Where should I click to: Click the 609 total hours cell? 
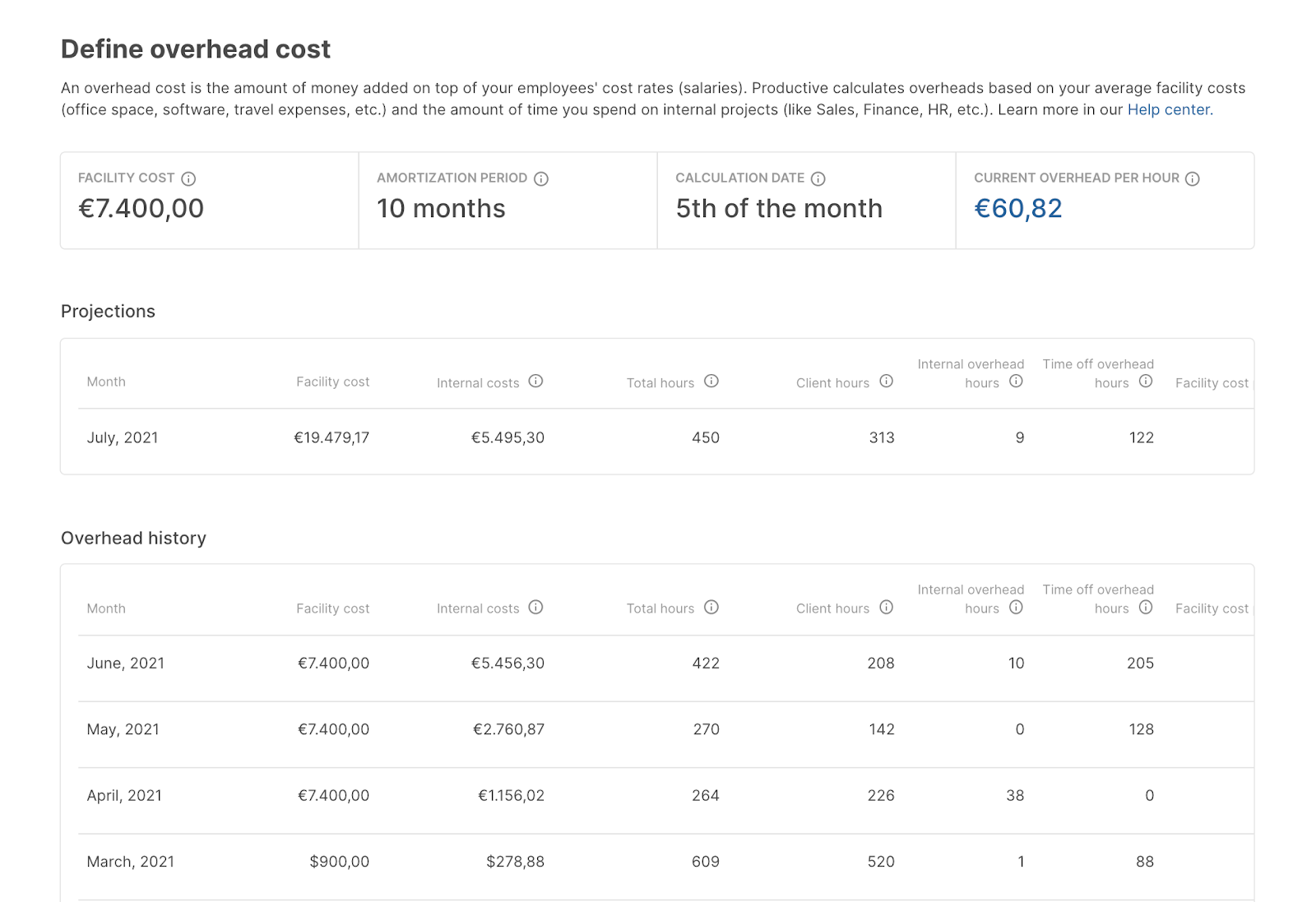click(706, 862)
